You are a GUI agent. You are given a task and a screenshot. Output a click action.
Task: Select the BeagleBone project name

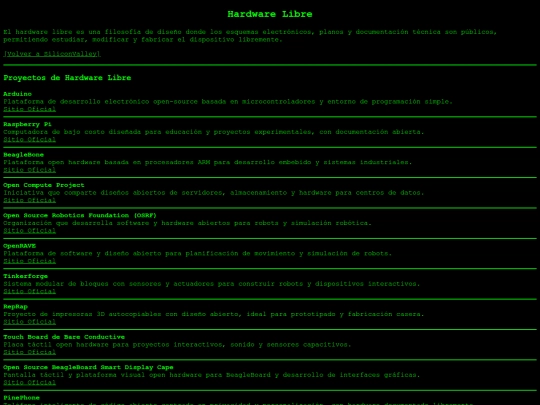point(24,155)
